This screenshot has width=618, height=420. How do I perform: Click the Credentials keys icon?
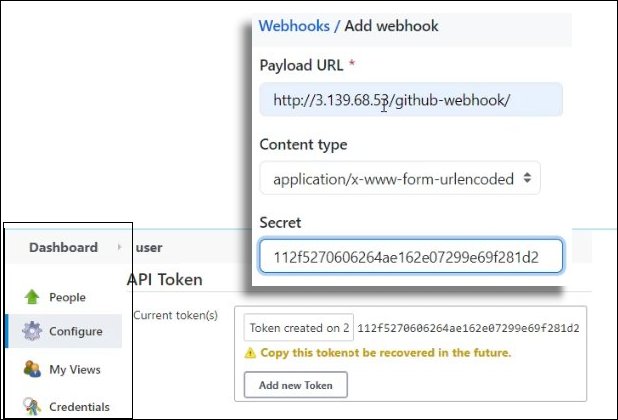point(31,407)
